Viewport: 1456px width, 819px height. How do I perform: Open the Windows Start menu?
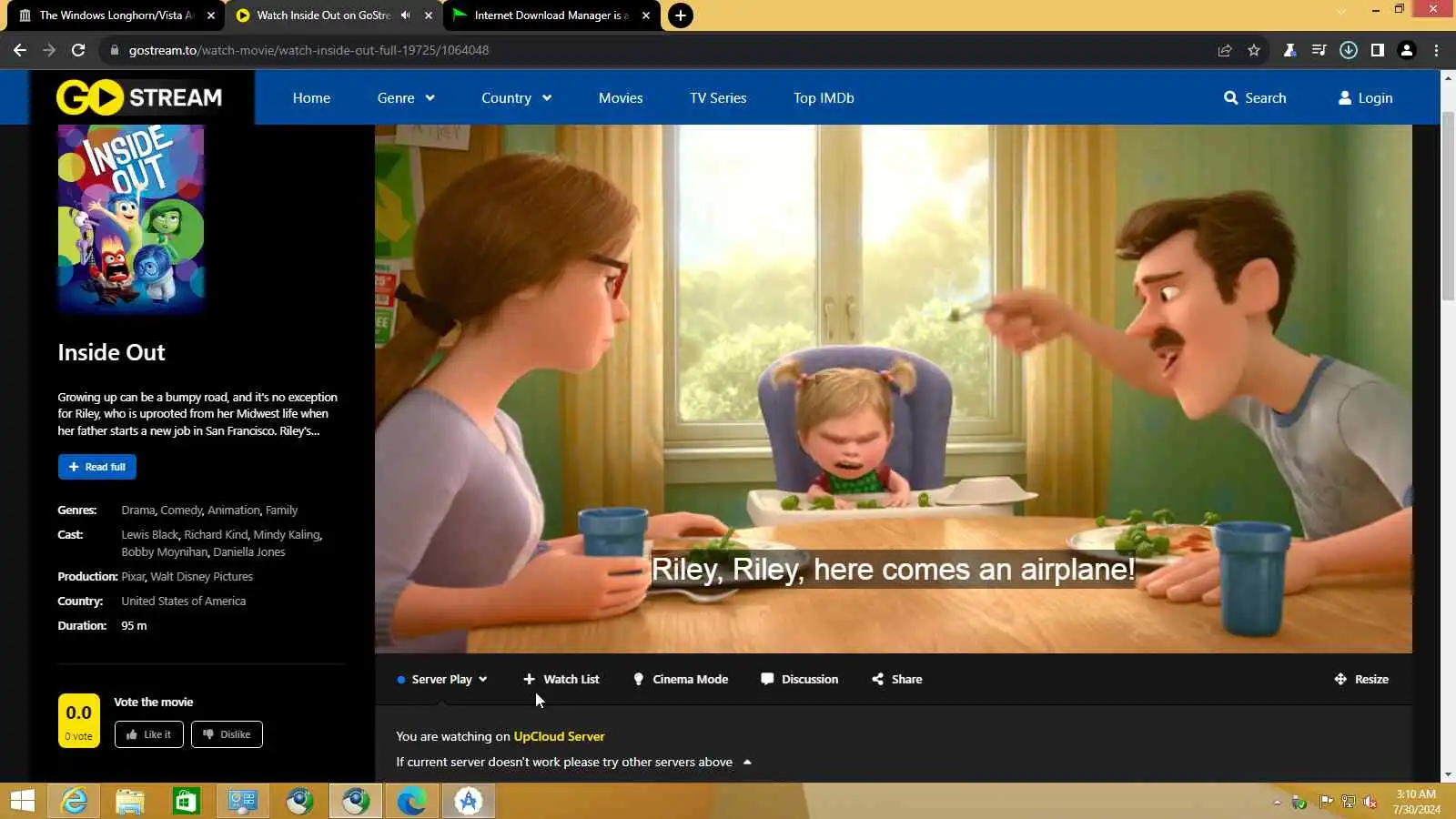(x=22, y=801)
